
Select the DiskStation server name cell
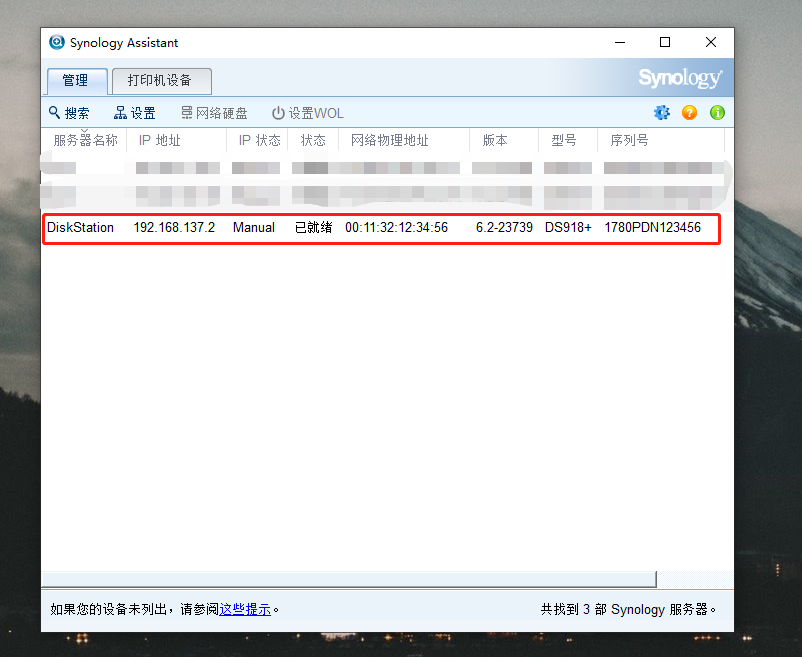tap(80, 228)
